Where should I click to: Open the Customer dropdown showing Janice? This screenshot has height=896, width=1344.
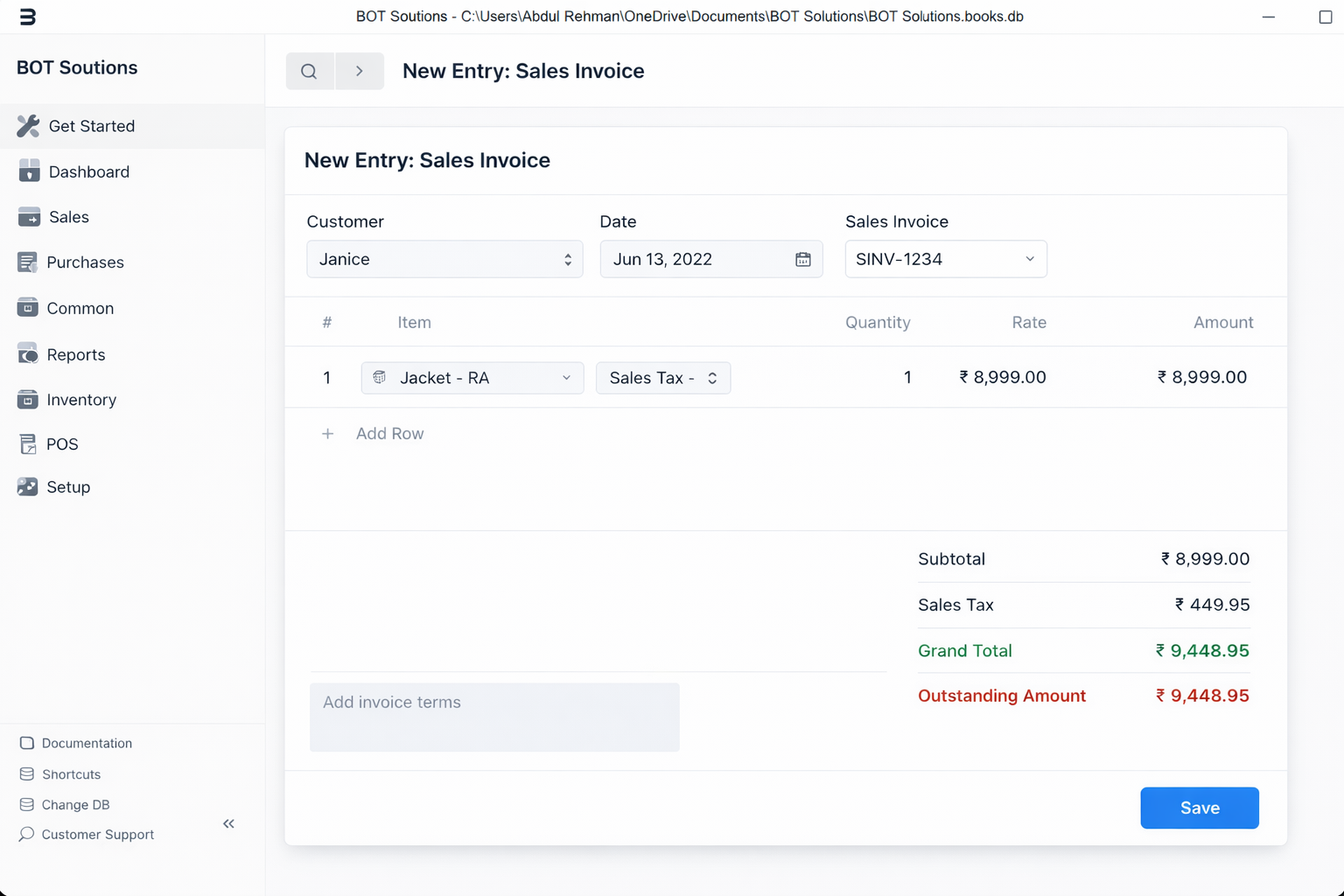444,260
